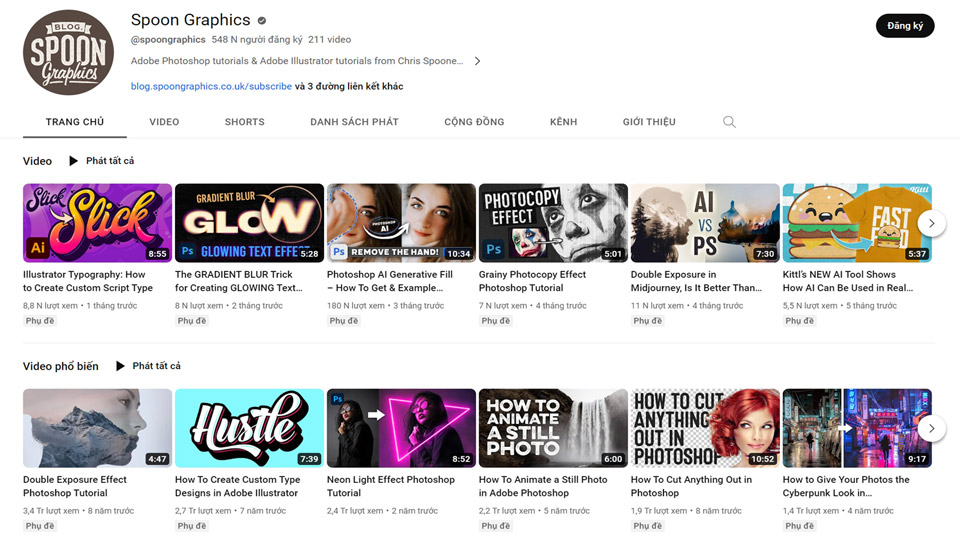This screenshot has width=960, height=541.
Task: Open the Hustle custom type video thumbnail
Action: tap(249, 428)
